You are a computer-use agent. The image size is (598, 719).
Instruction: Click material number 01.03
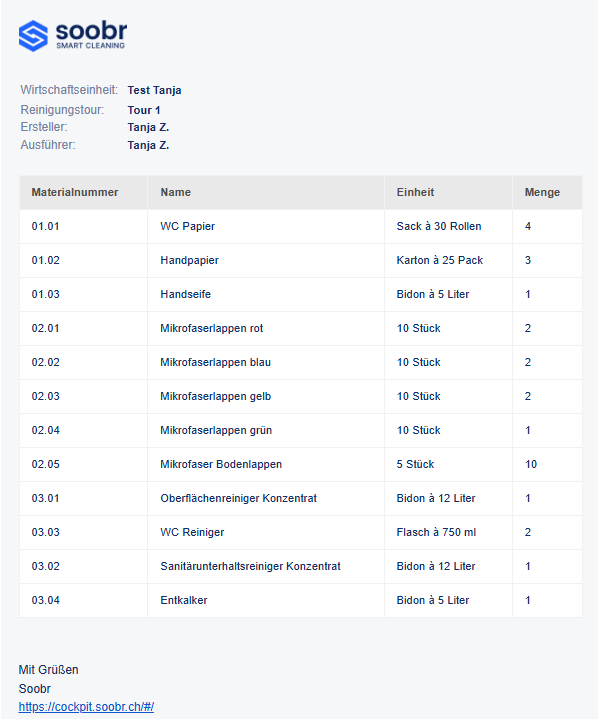coord(45,294)
